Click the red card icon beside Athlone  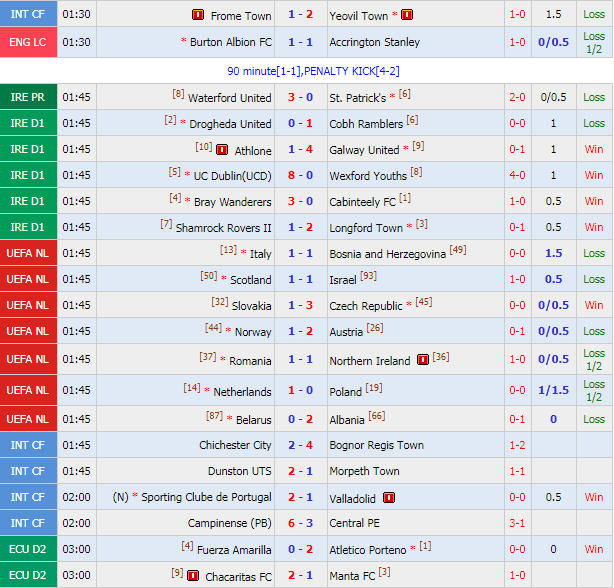pyautogui.click(x=222, y=150)
